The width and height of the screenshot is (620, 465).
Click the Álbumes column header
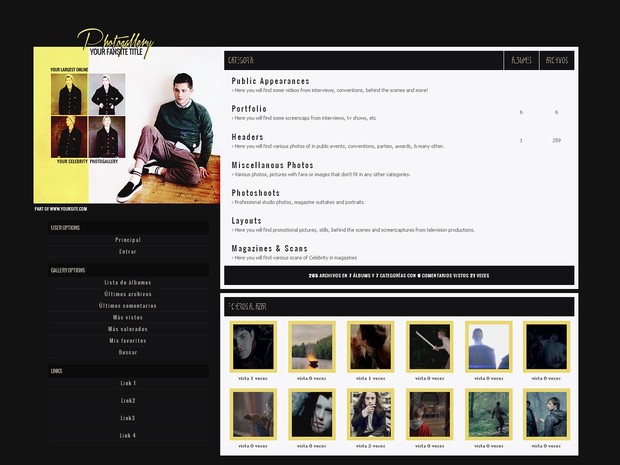521,60
